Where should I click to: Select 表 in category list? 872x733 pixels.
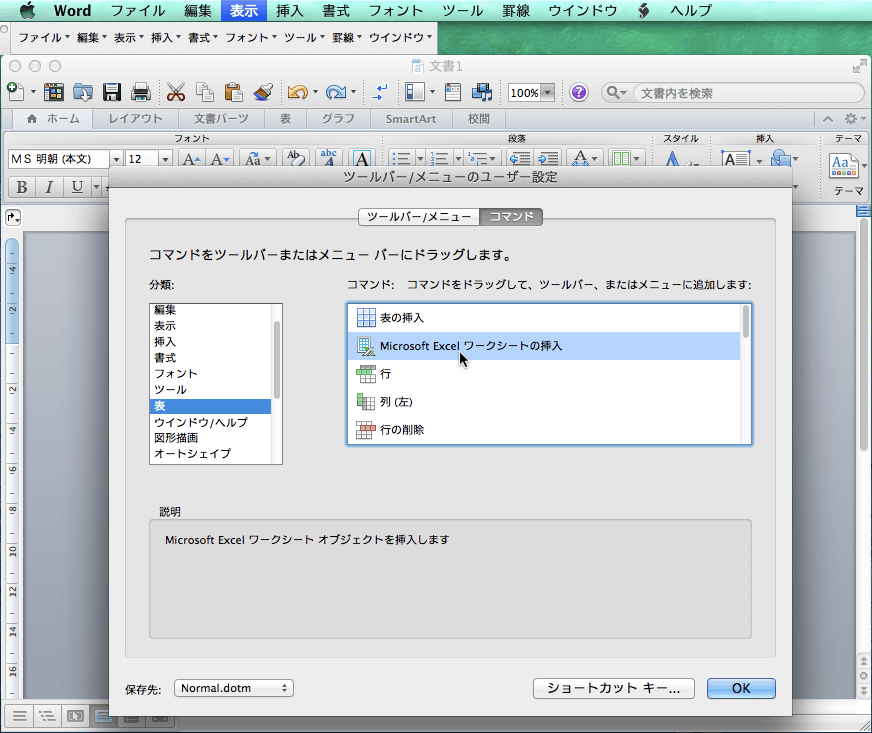(x=211, y=406)
